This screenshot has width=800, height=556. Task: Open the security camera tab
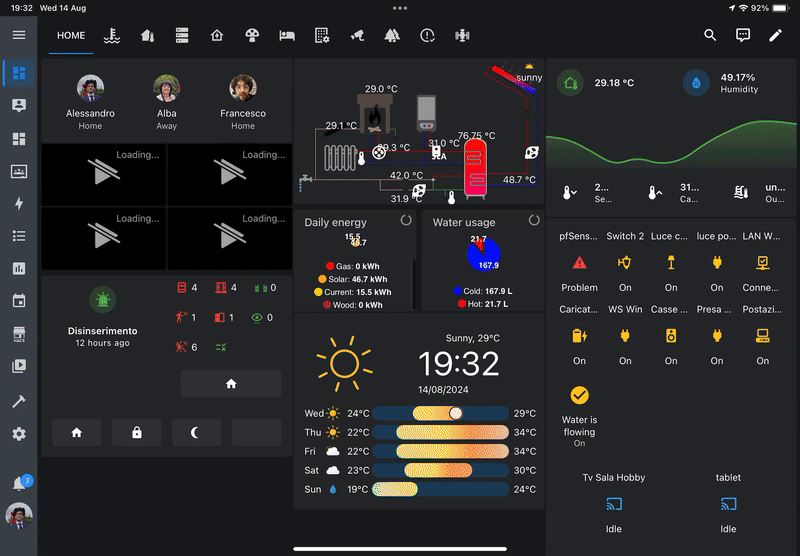click(357, 35)
